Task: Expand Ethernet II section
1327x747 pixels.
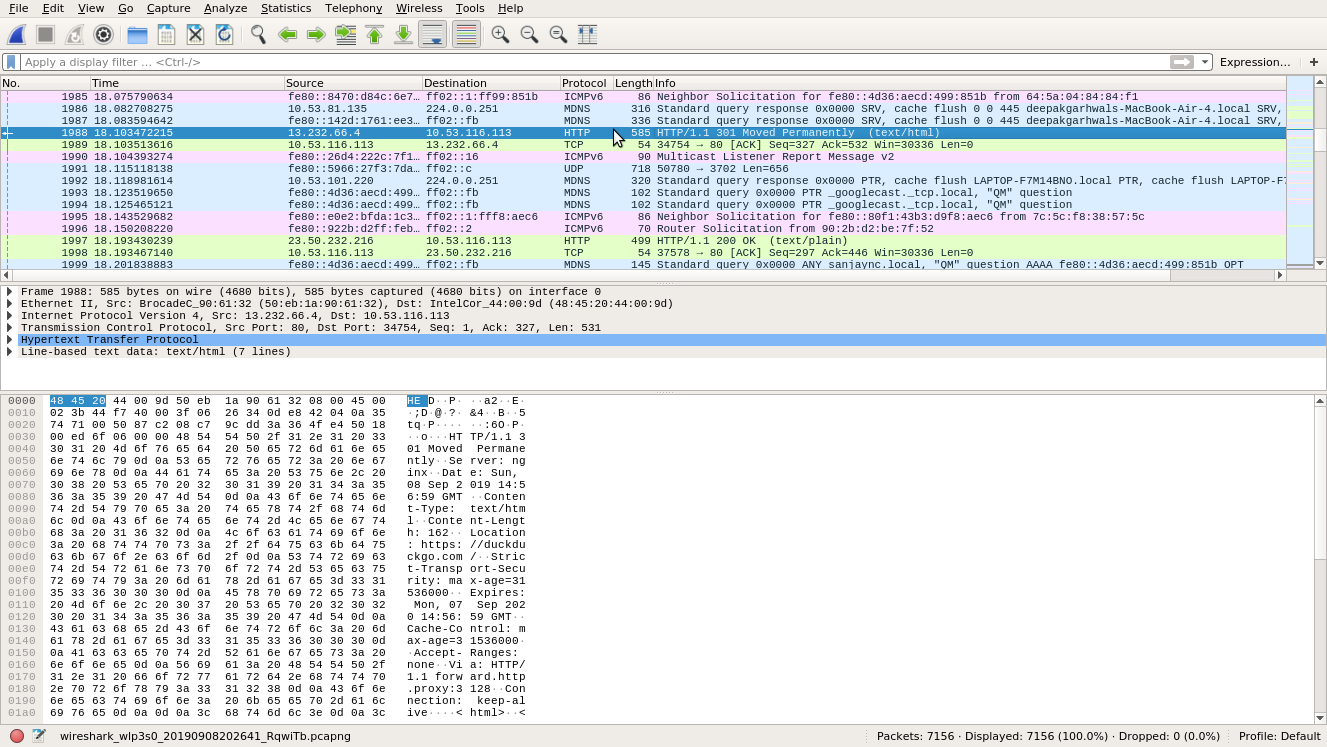Action: 9,304
